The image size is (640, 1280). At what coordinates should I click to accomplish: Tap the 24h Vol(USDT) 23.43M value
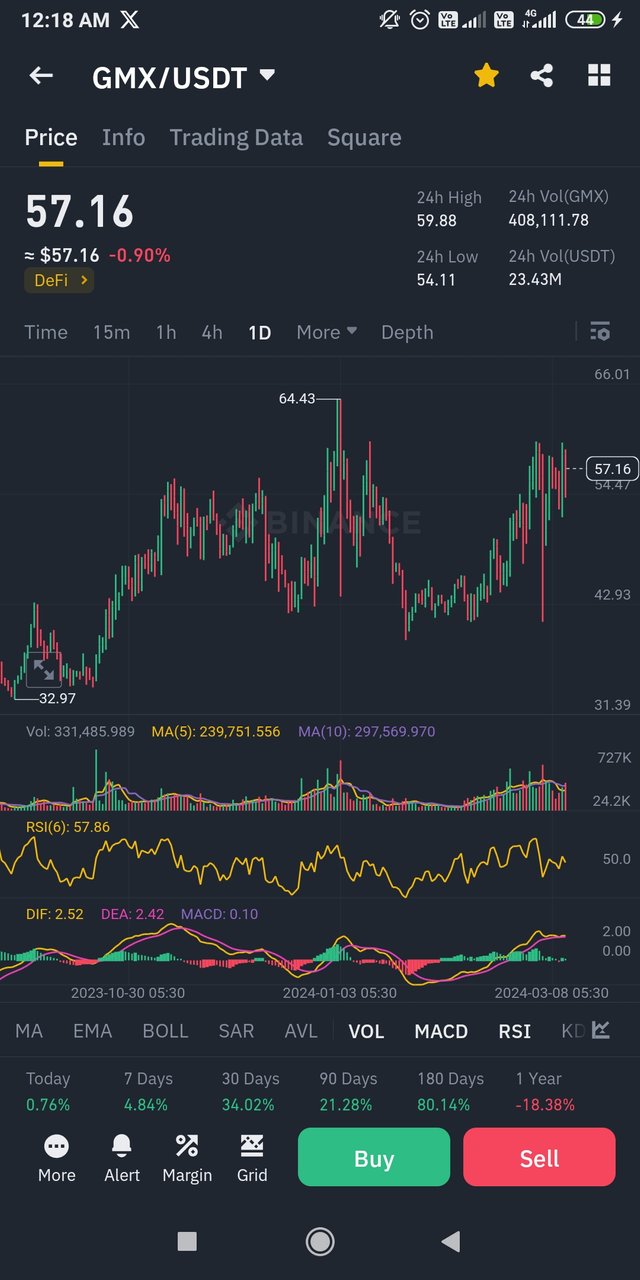pyautogui.click(x=535, y=280)
